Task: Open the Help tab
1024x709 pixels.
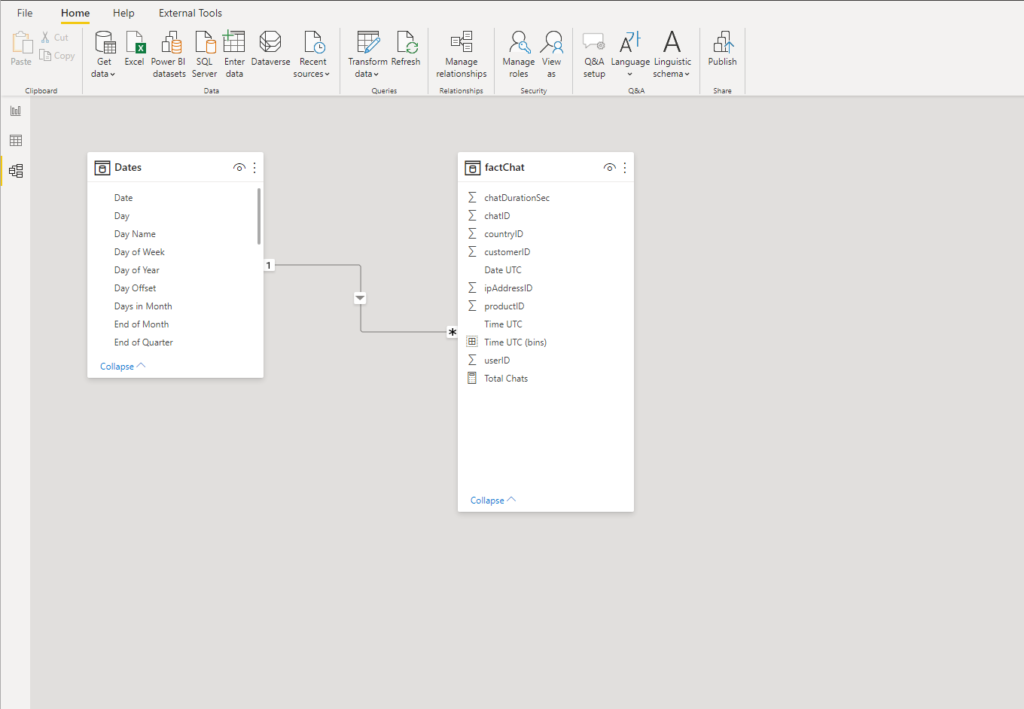Action: pyautogui.click(x=123, y=13)
